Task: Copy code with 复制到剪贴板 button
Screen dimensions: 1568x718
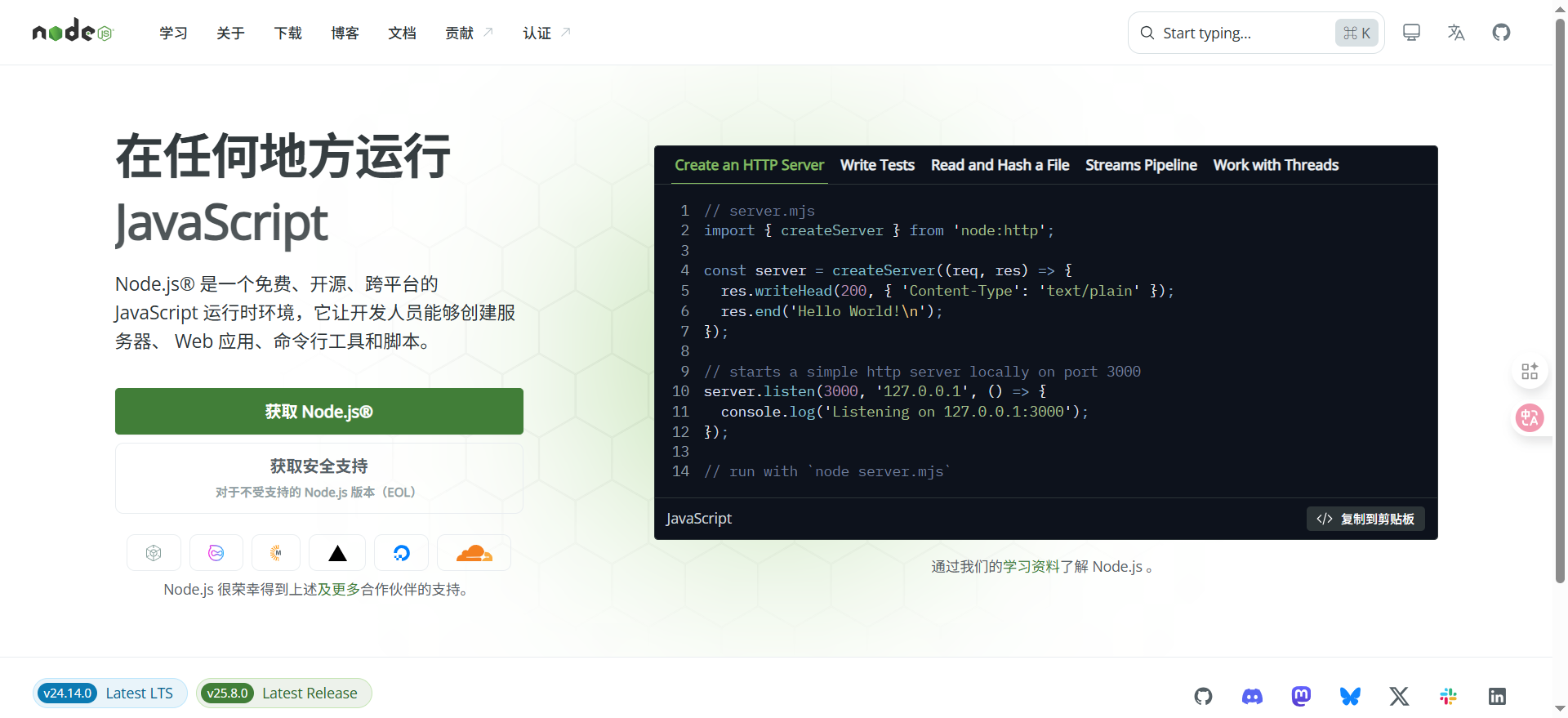Action: click(x=1365, y=519)
